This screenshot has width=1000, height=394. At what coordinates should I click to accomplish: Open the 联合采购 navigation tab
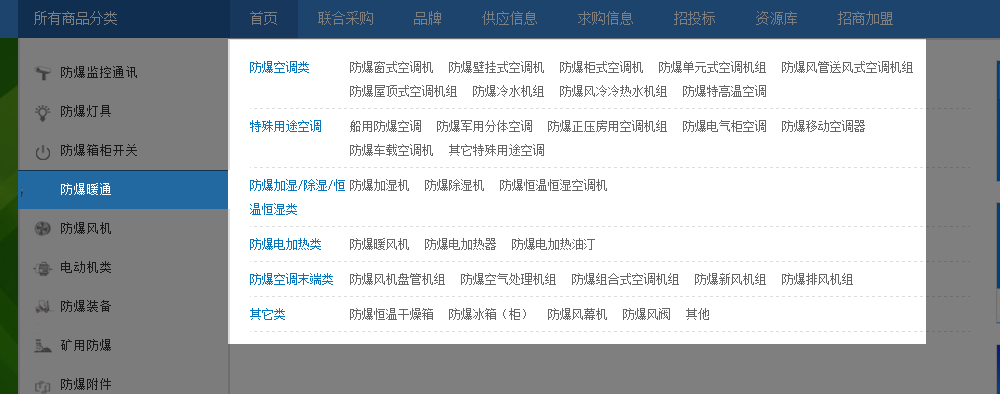[x=346, y=18]
